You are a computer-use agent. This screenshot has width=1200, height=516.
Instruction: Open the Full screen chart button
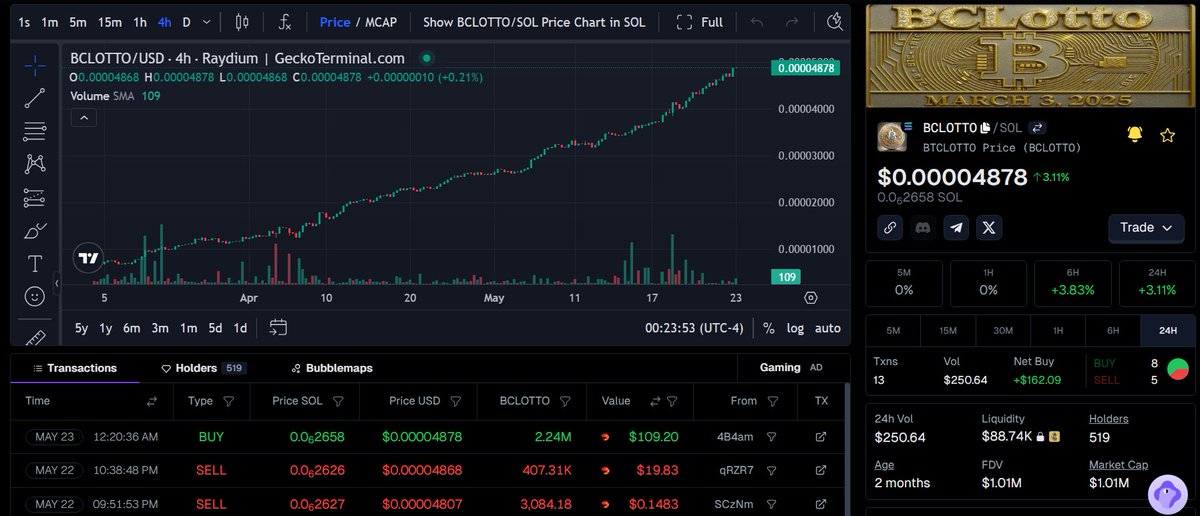tap(700, 22)
